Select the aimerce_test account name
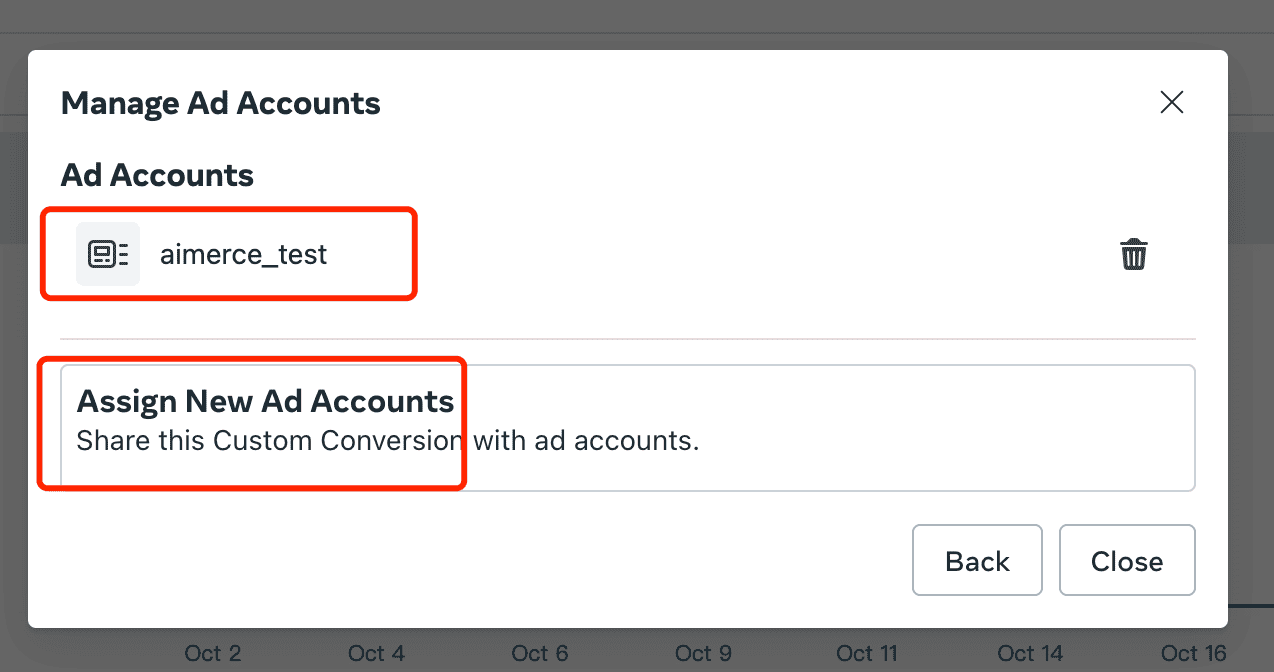This screenshot has width=1274, height=672. coord(243,254)
